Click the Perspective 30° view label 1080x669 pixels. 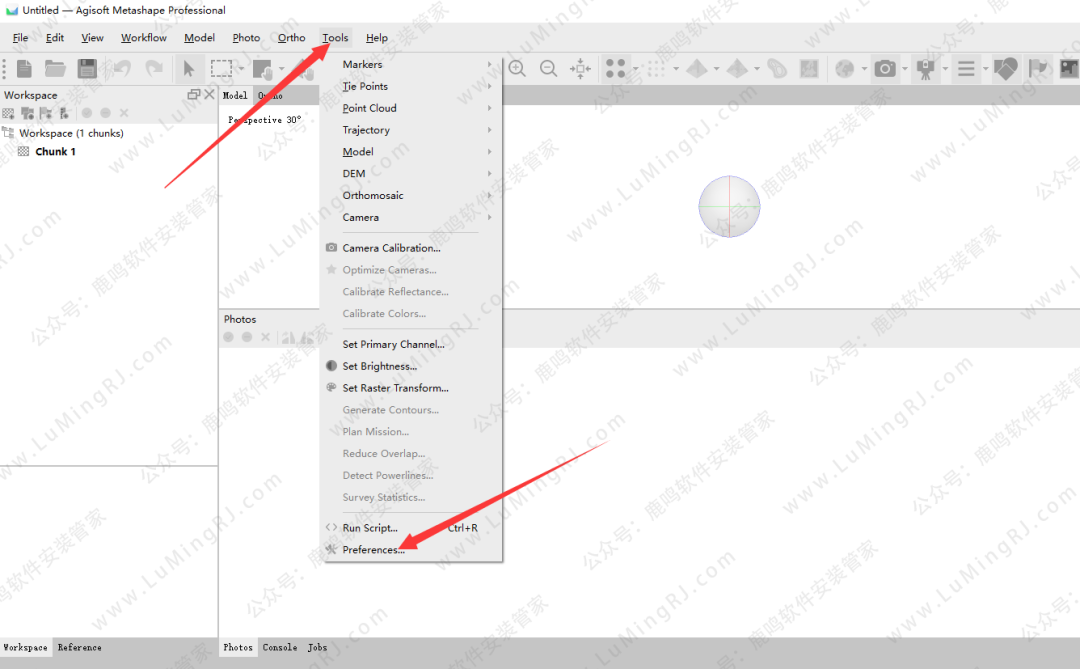pos(264,120)
